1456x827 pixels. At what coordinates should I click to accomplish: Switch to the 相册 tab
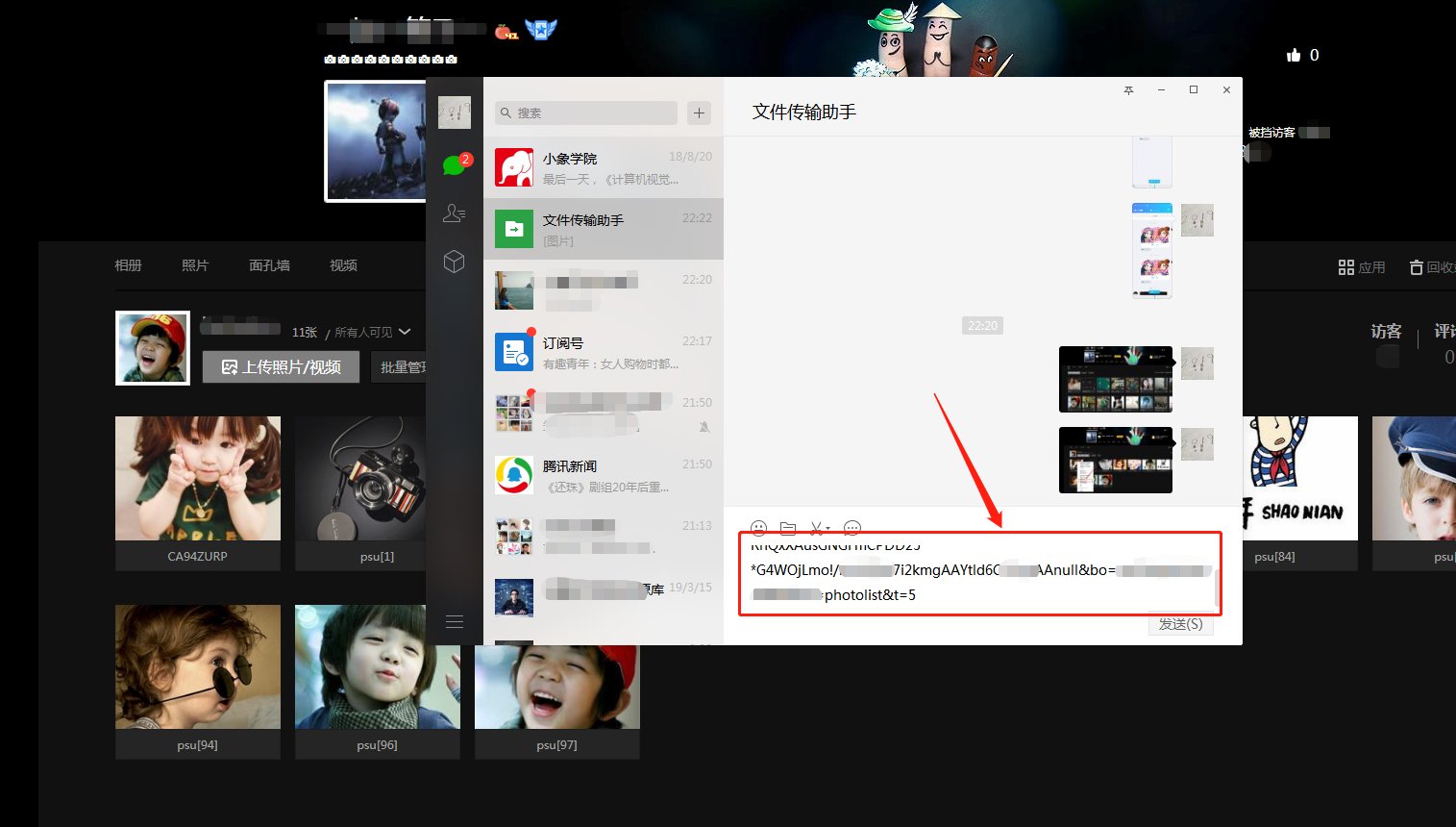[x=128, y=265]
